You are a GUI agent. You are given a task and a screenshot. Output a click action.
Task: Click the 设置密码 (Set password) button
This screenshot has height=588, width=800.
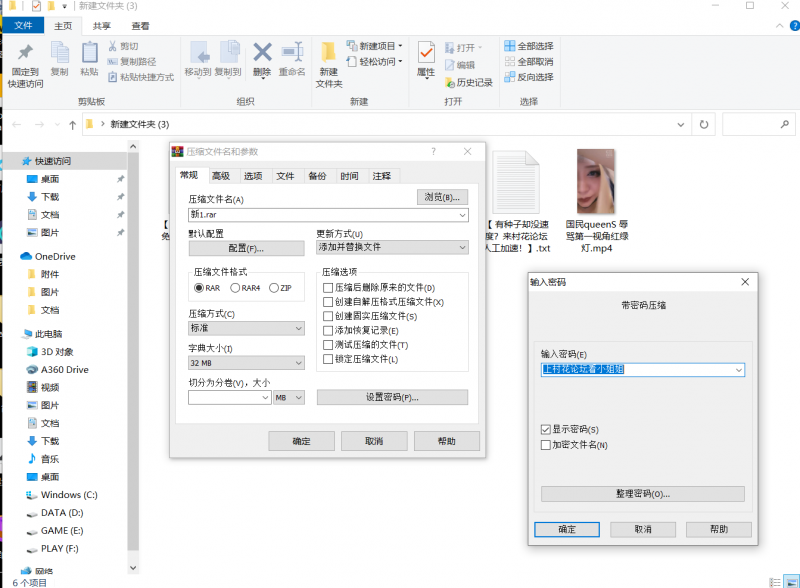pyautogui.click(x=391, y=397)
